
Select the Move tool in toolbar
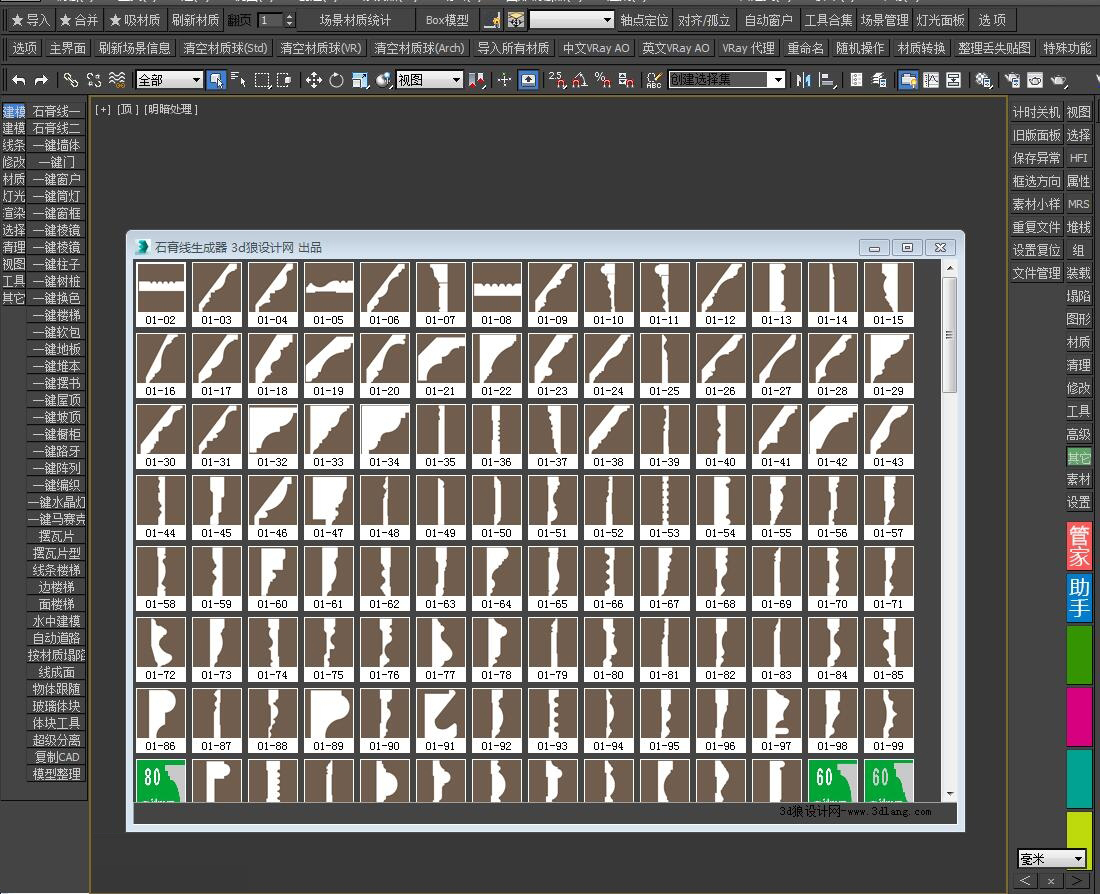pos(314,81)
